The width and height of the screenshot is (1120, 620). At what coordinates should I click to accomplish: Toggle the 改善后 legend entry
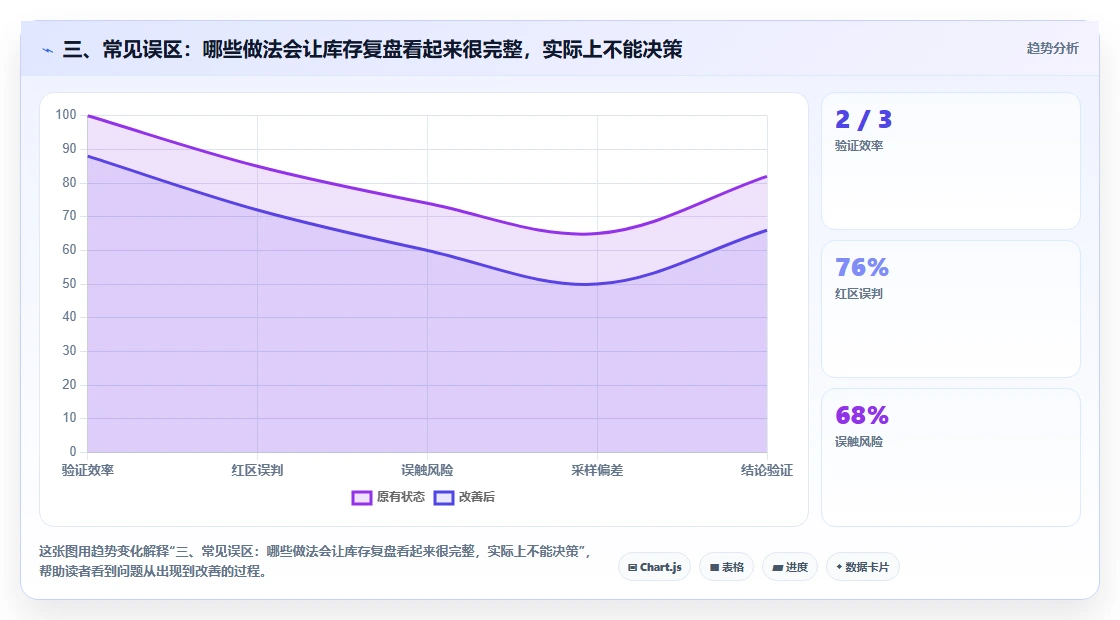[x=464, y=497]
